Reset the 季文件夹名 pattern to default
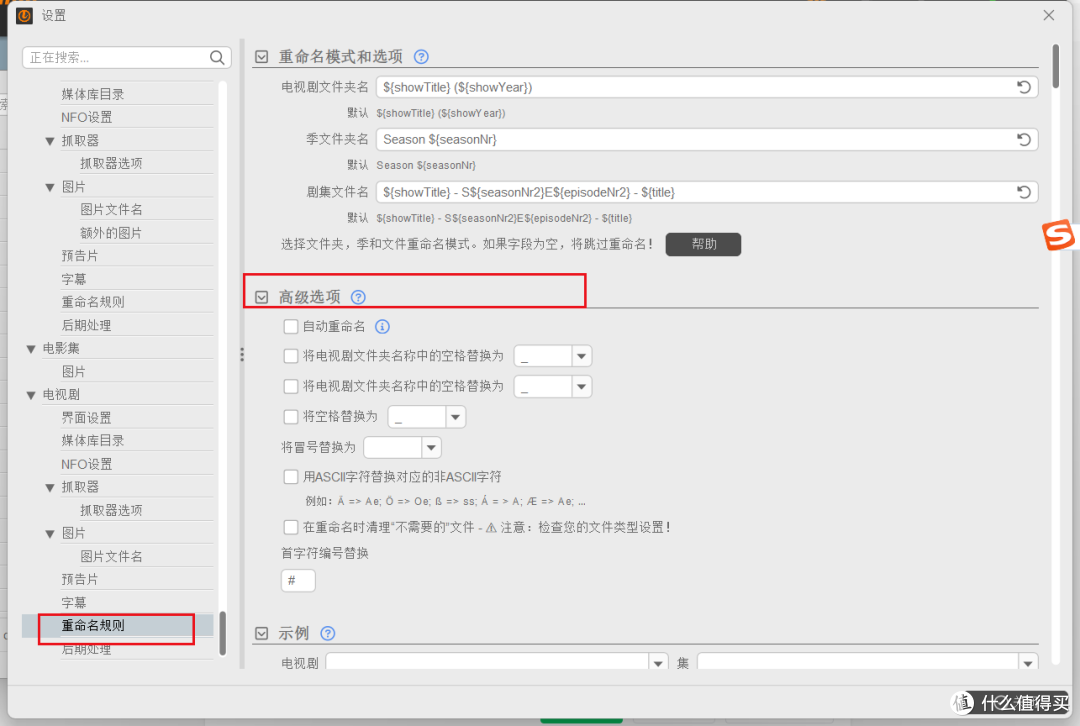 pos(1023,139)
